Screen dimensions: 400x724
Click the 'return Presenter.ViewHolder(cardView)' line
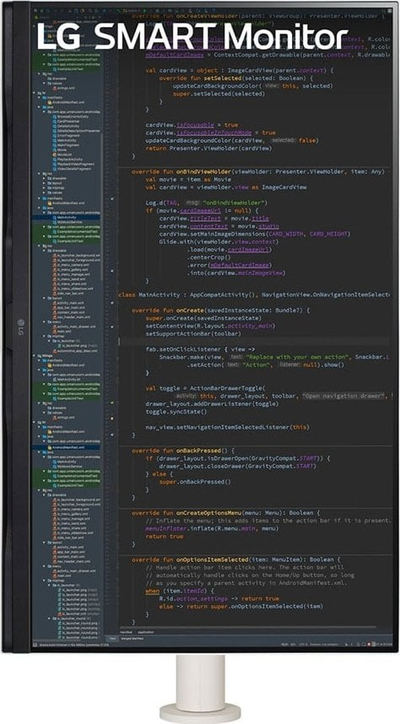click(x=208, y=148)
